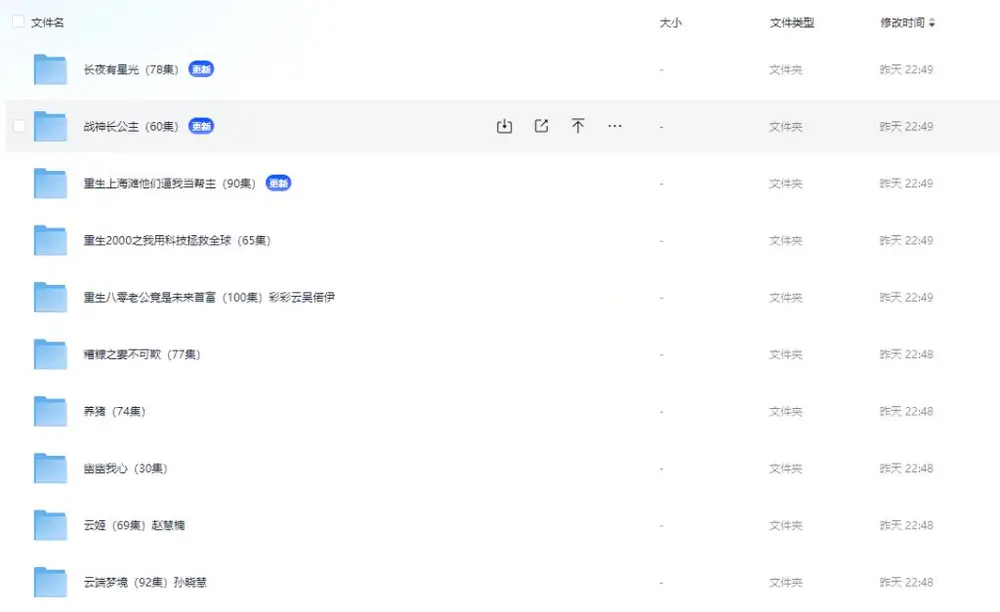The height and width of the screenshot is (612, 1000).
Task: Open folder name 战神长公主 (60集)
Action: 131,126
